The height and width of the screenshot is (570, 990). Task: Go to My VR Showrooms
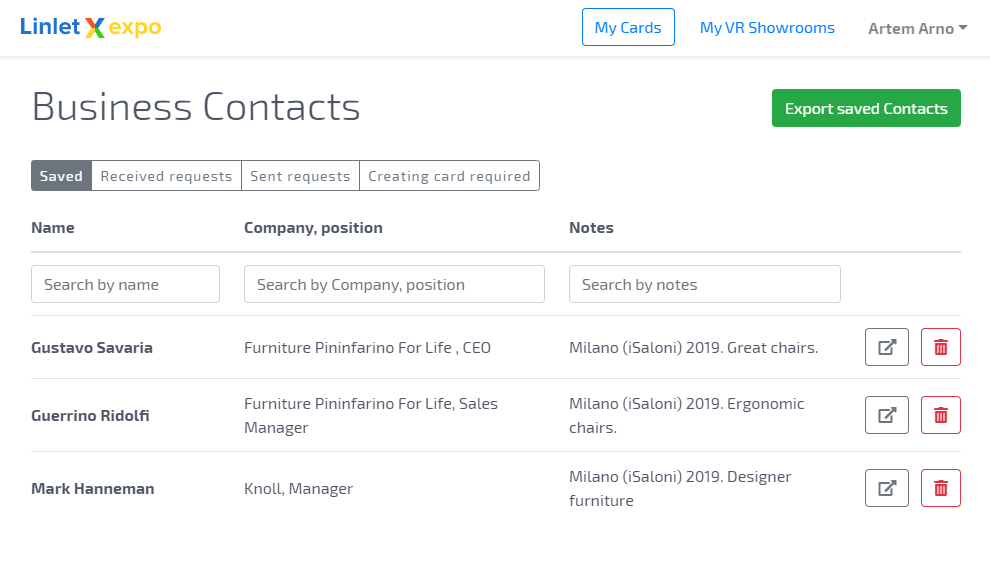pos(767,28)
